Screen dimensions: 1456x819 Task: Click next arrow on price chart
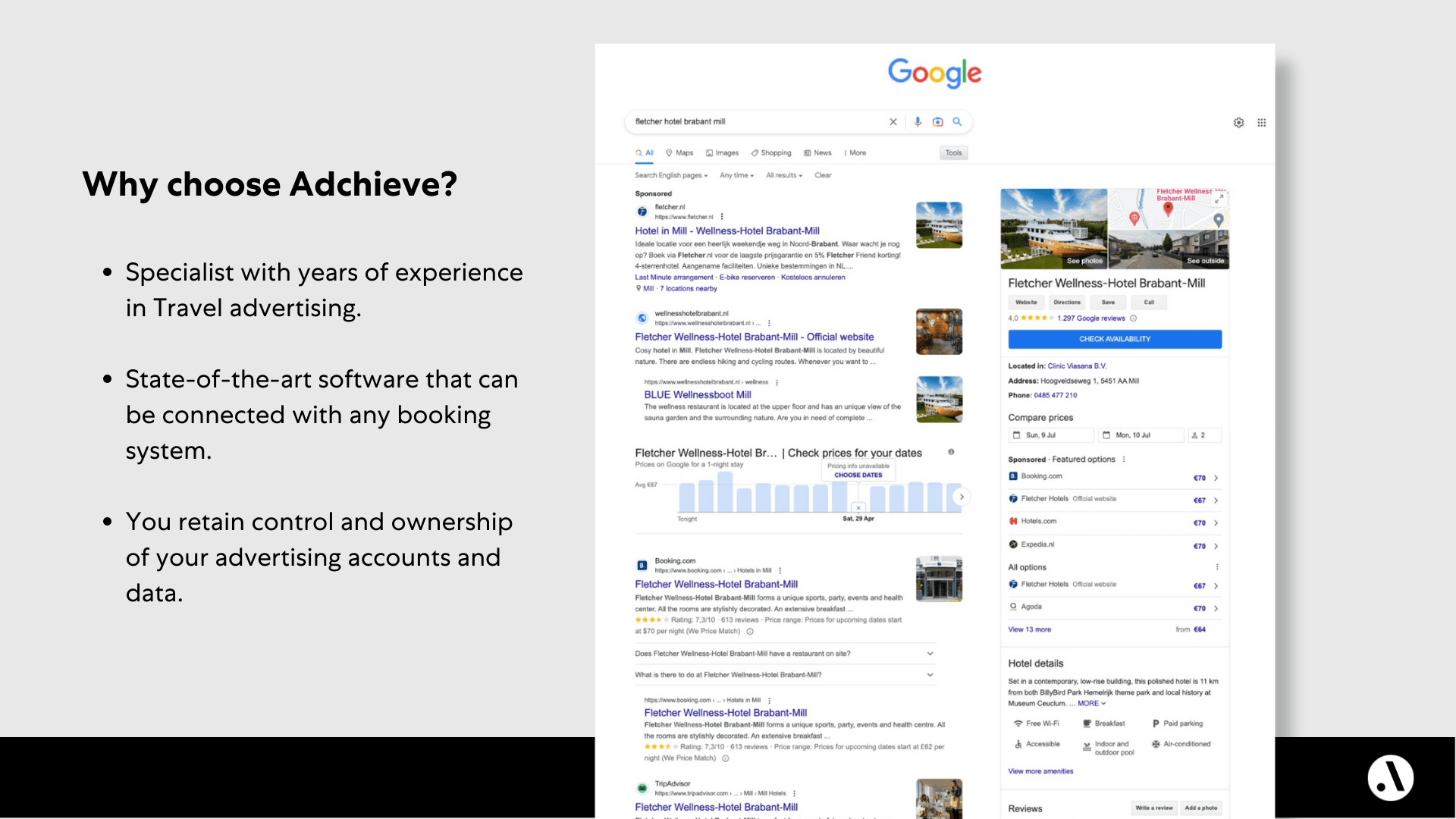(x=962, y=497)
